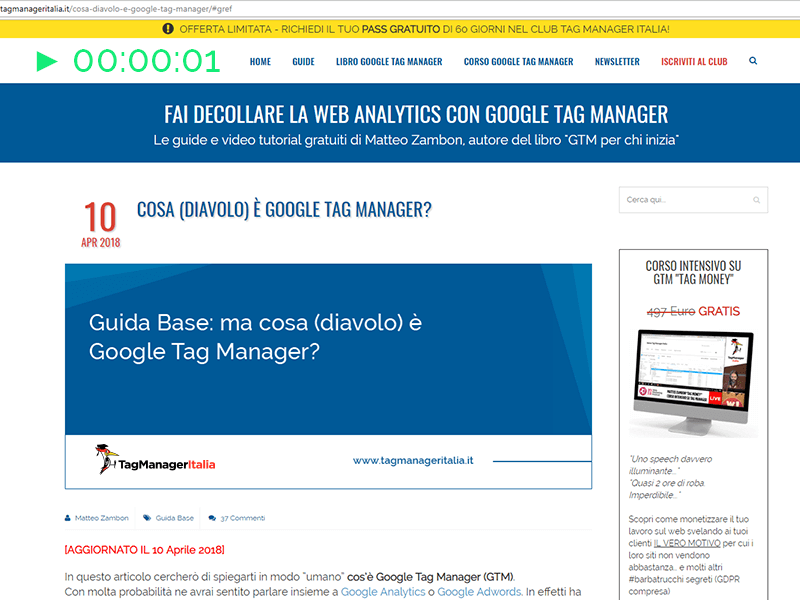
Task: Open the article title Cosa (diavolo) è Google Tag Manager
Action: [x=284, y=210]
